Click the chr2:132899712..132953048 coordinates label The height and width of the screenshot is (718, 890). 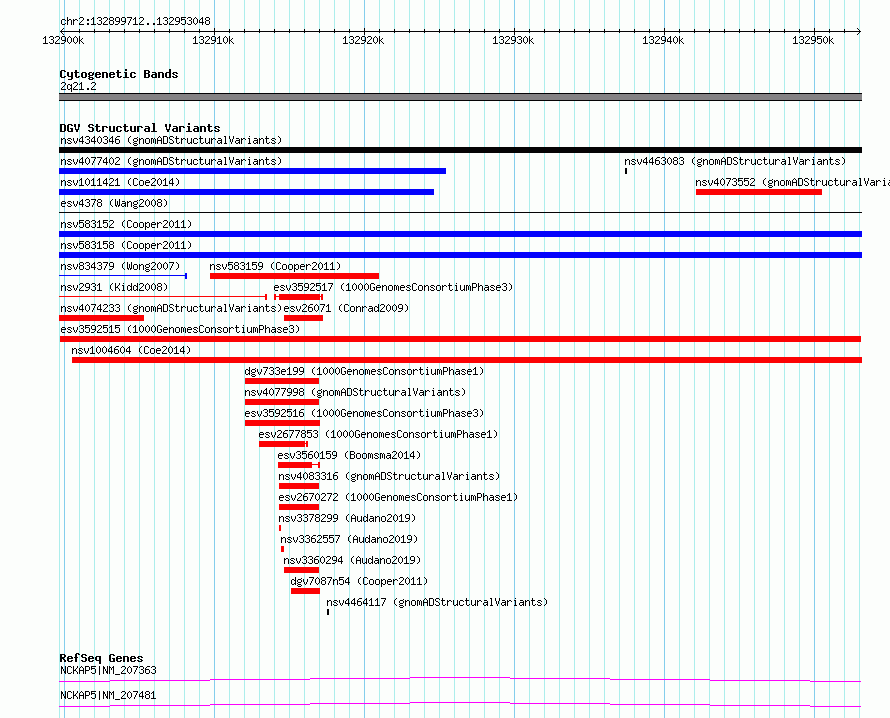pos(136,22)
